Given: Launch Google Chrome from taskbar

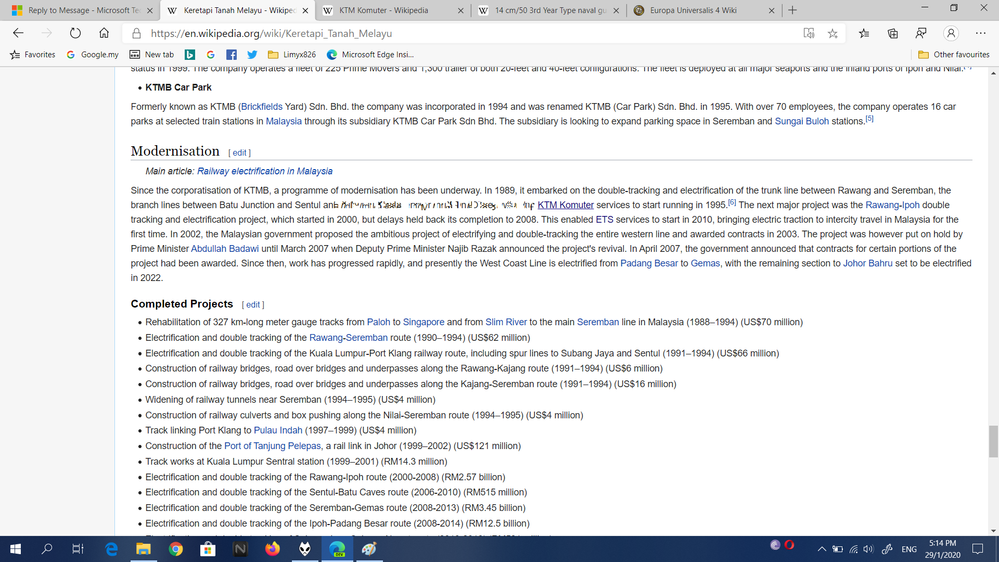Looking at the screenshot, I should [176, 549].
